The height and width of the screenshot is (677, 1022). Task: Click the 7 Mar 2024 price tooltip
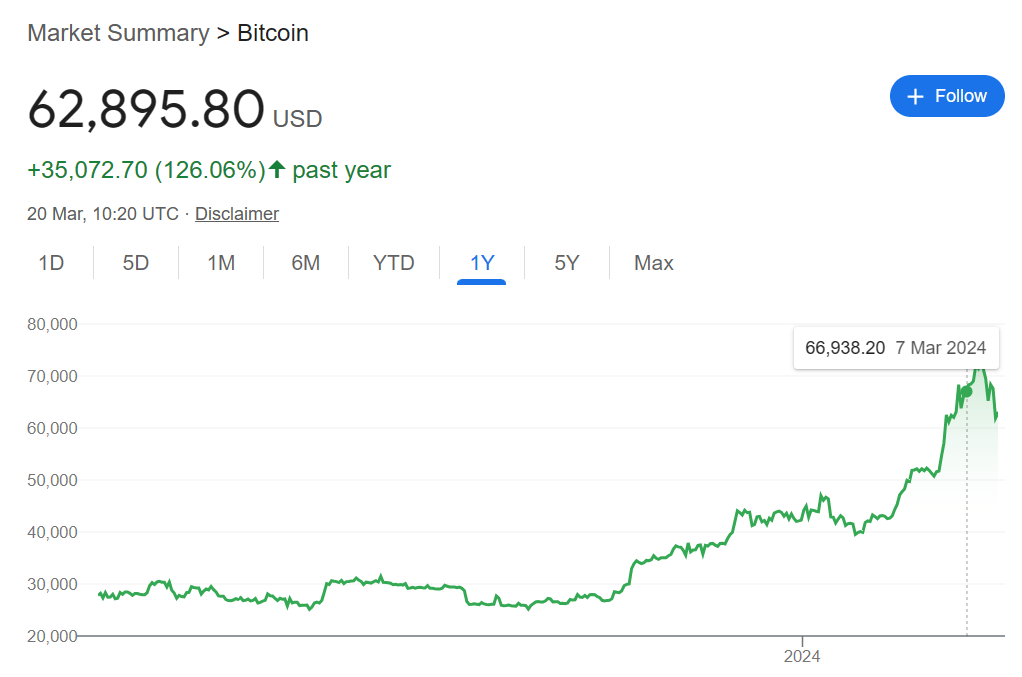896,348
